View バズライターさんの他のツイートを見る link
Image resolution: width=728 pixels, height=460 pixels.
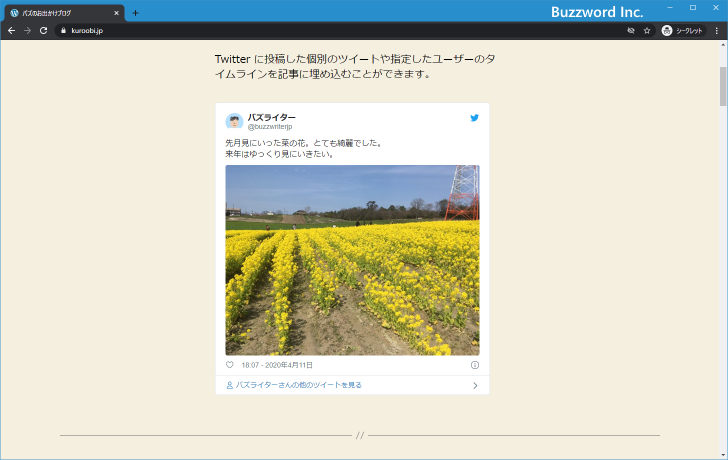299,385
